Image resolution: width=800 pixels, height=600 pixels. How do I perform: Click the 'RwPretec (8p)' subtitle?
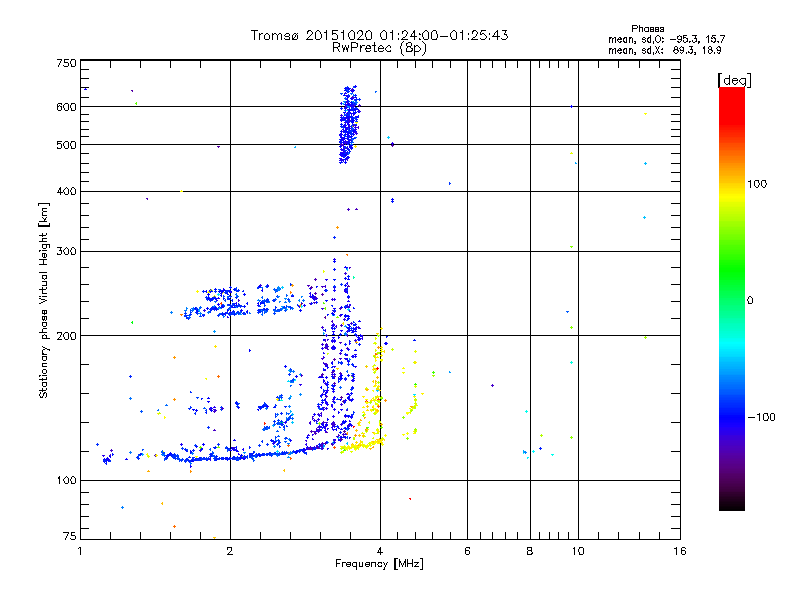tap(379, 48)
